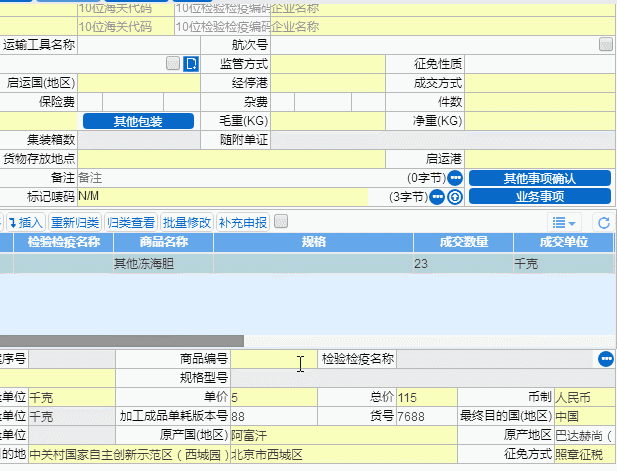Screen dimensions: 617x471
Task: Toggle the checkbox at the end of 航次号 row
Action: (x=605, y=44)
